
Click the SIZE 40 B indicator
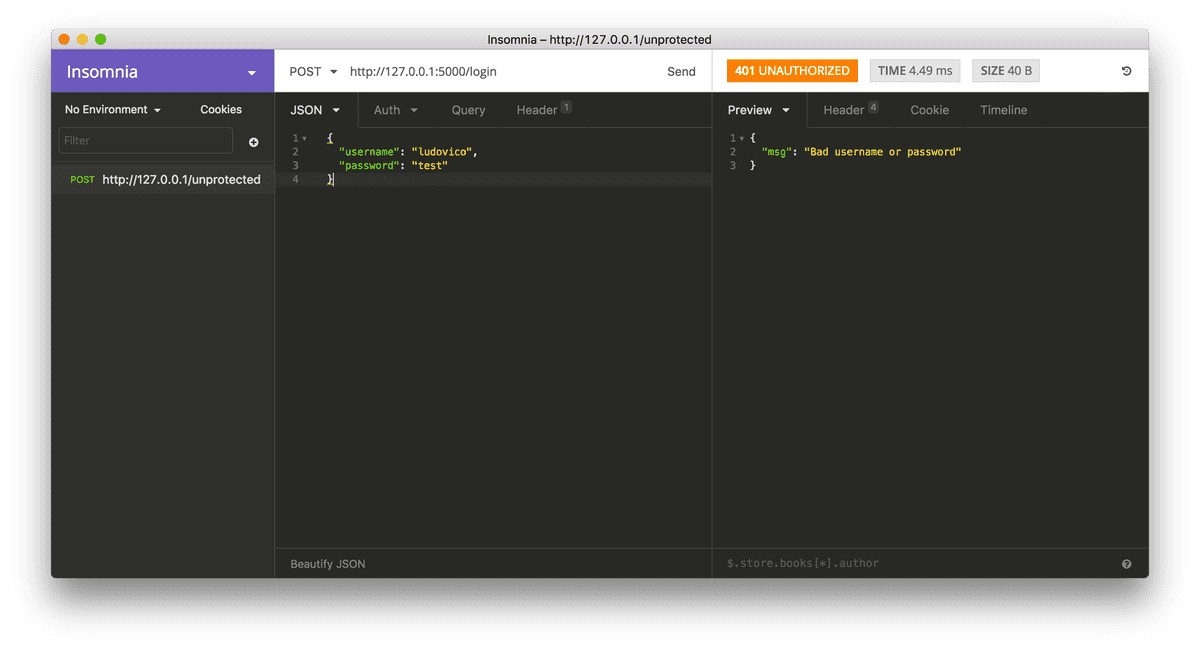[x=1006, y=70]
